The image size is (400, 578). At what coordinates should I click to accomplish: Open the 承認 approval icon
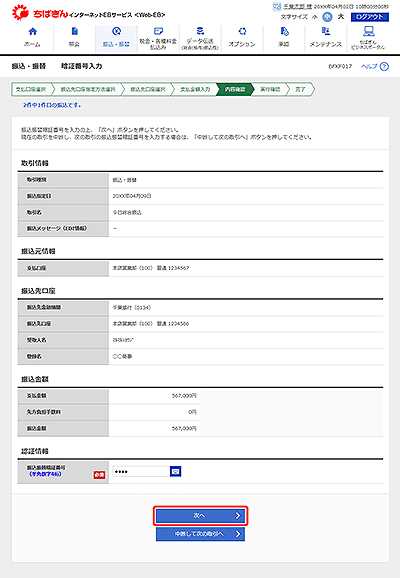click(x=284, y=31)
